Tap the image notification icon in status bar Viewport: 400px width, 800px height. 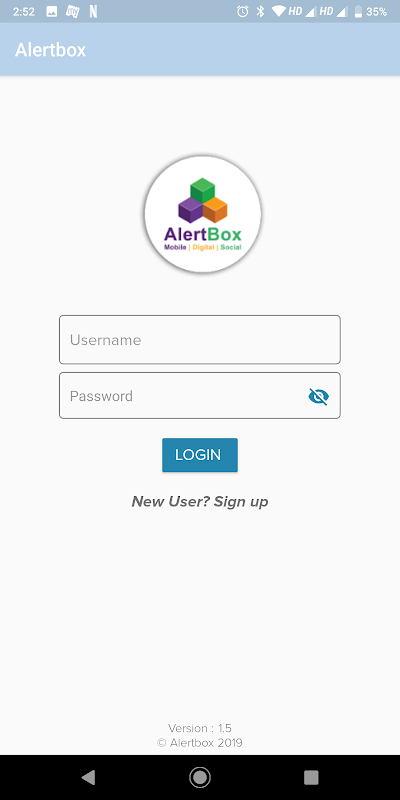52,11
